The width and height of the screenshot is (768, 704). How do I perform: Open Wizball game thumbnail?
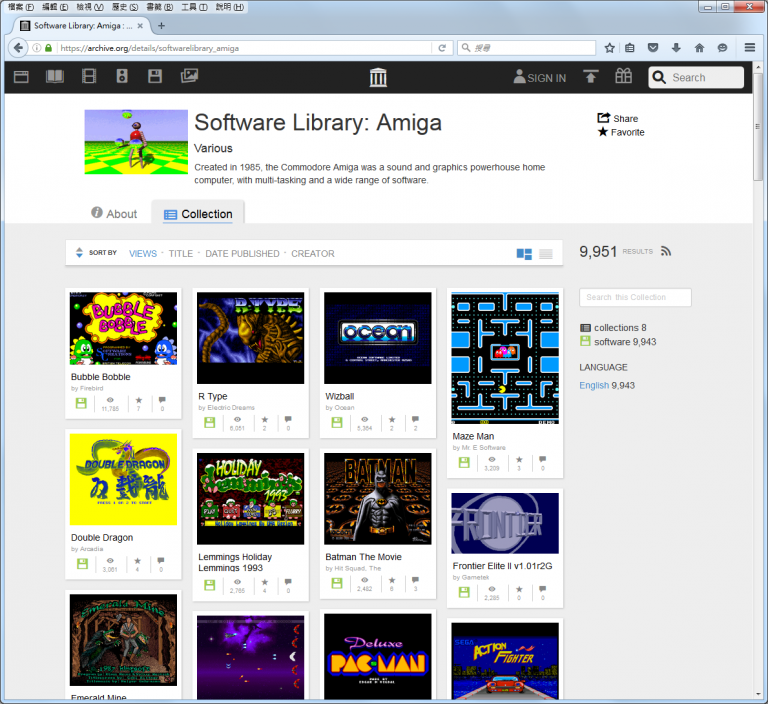point(378,338)
